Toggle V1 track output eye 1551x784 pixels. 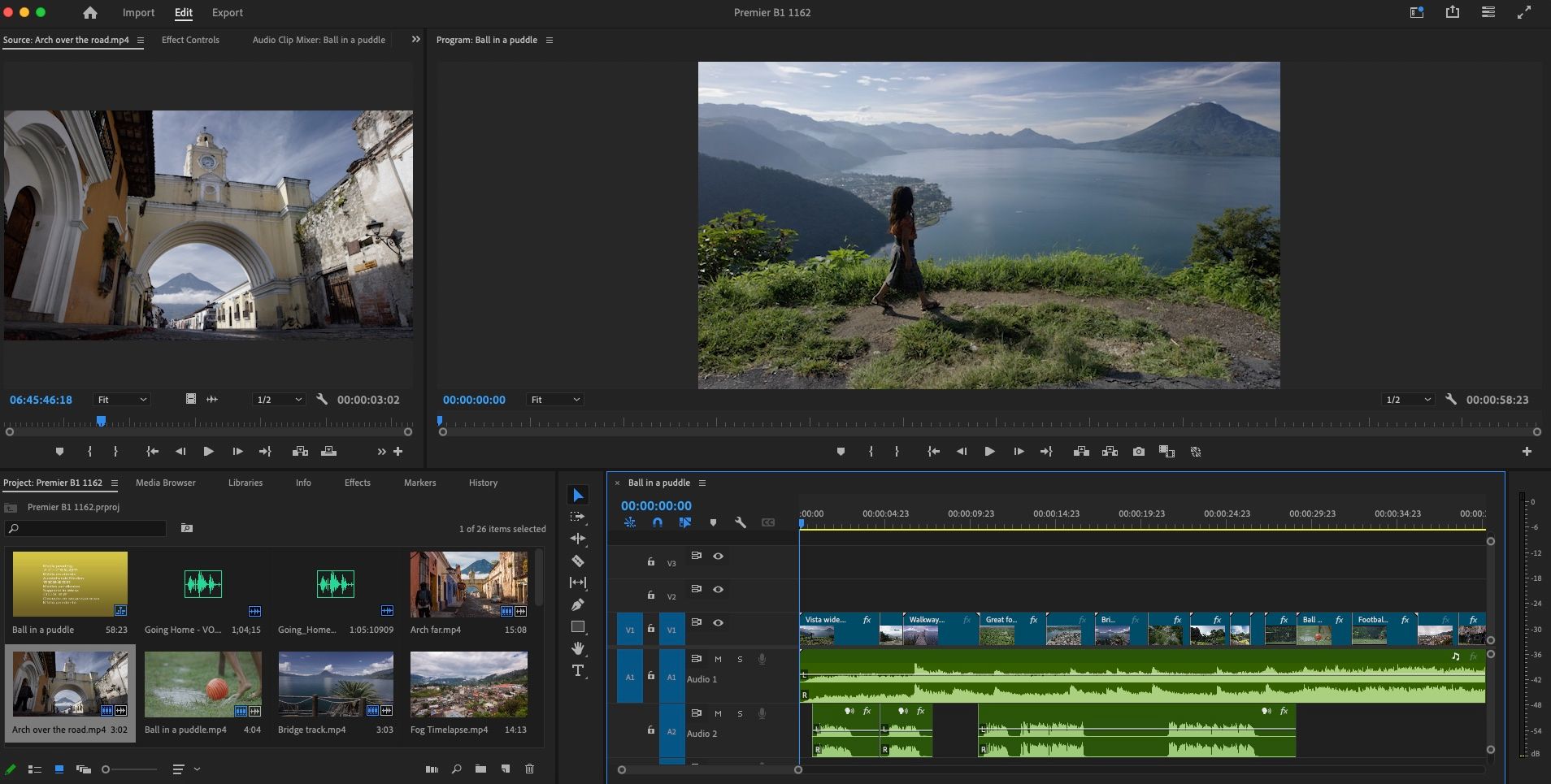click(x=719, y=623)
